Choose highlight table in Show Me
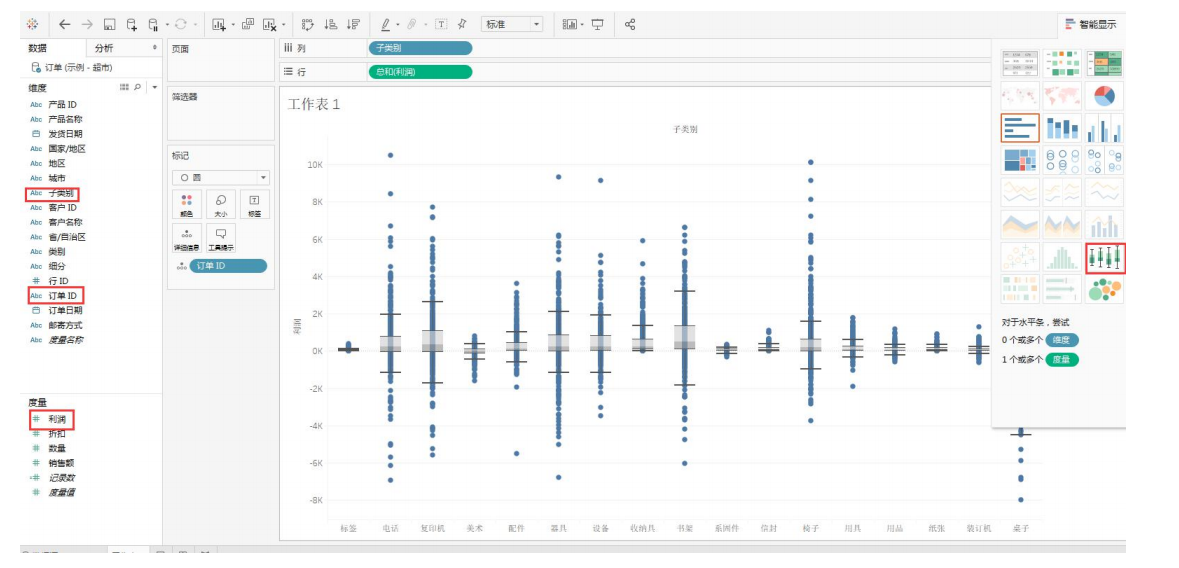The image size is (1179, 568). (1104, 64)
